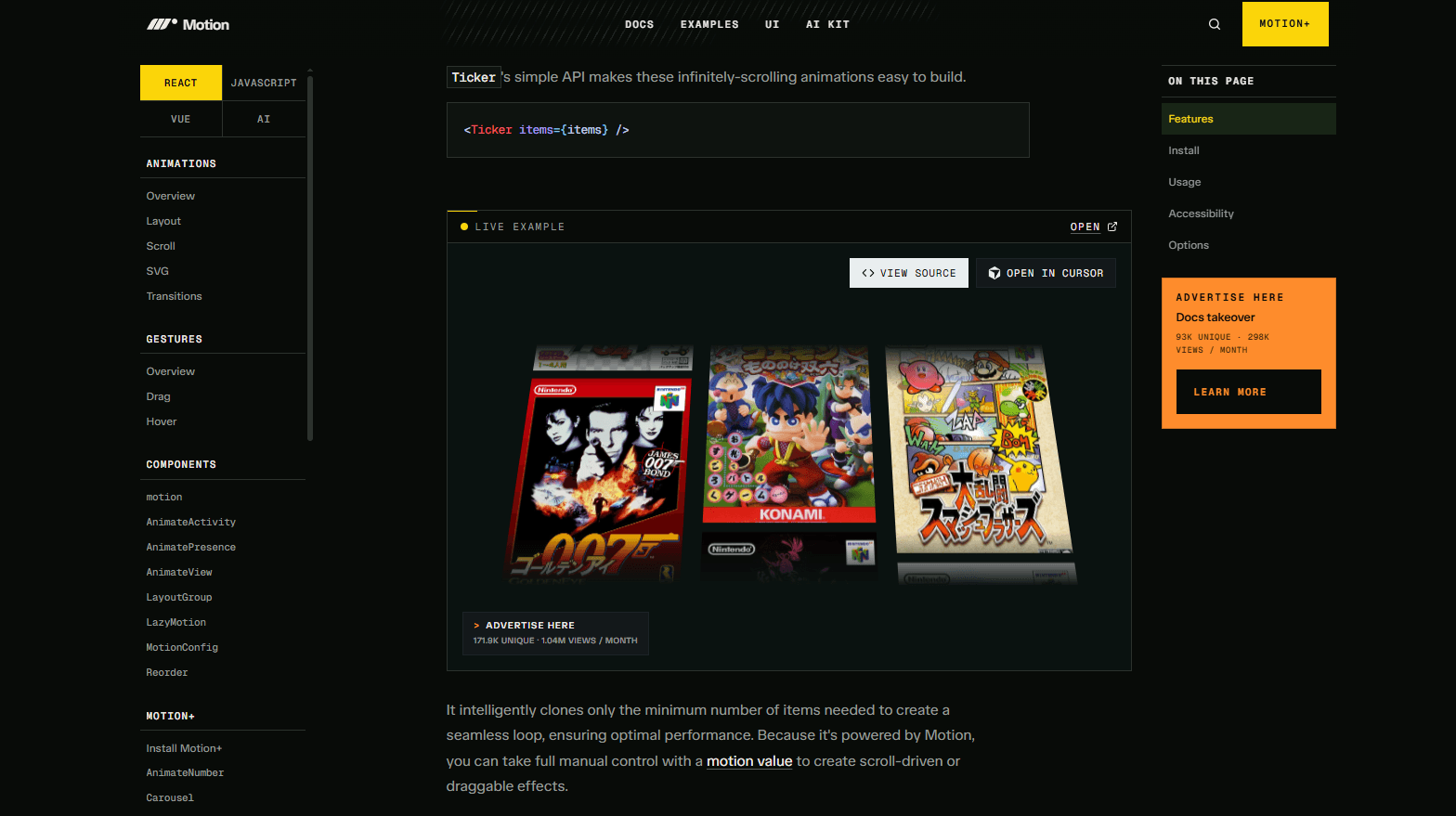Screen dimensions: 1456x816
Task: Open LayoutGroup component page
Action: click(x=179, y=598)
